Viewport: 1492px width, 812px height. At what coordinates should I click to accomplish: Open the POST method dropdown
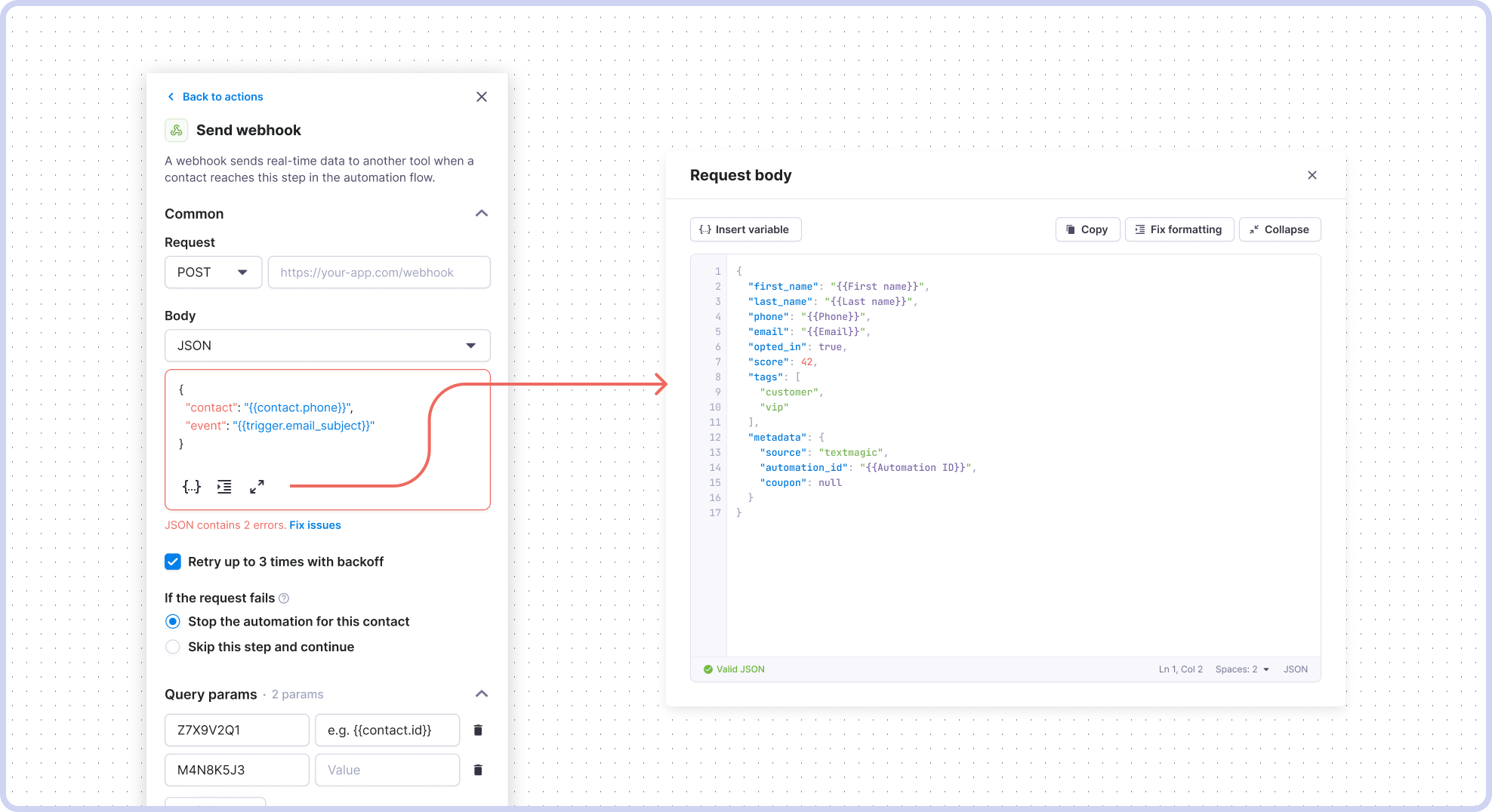[x=213, y=272]
